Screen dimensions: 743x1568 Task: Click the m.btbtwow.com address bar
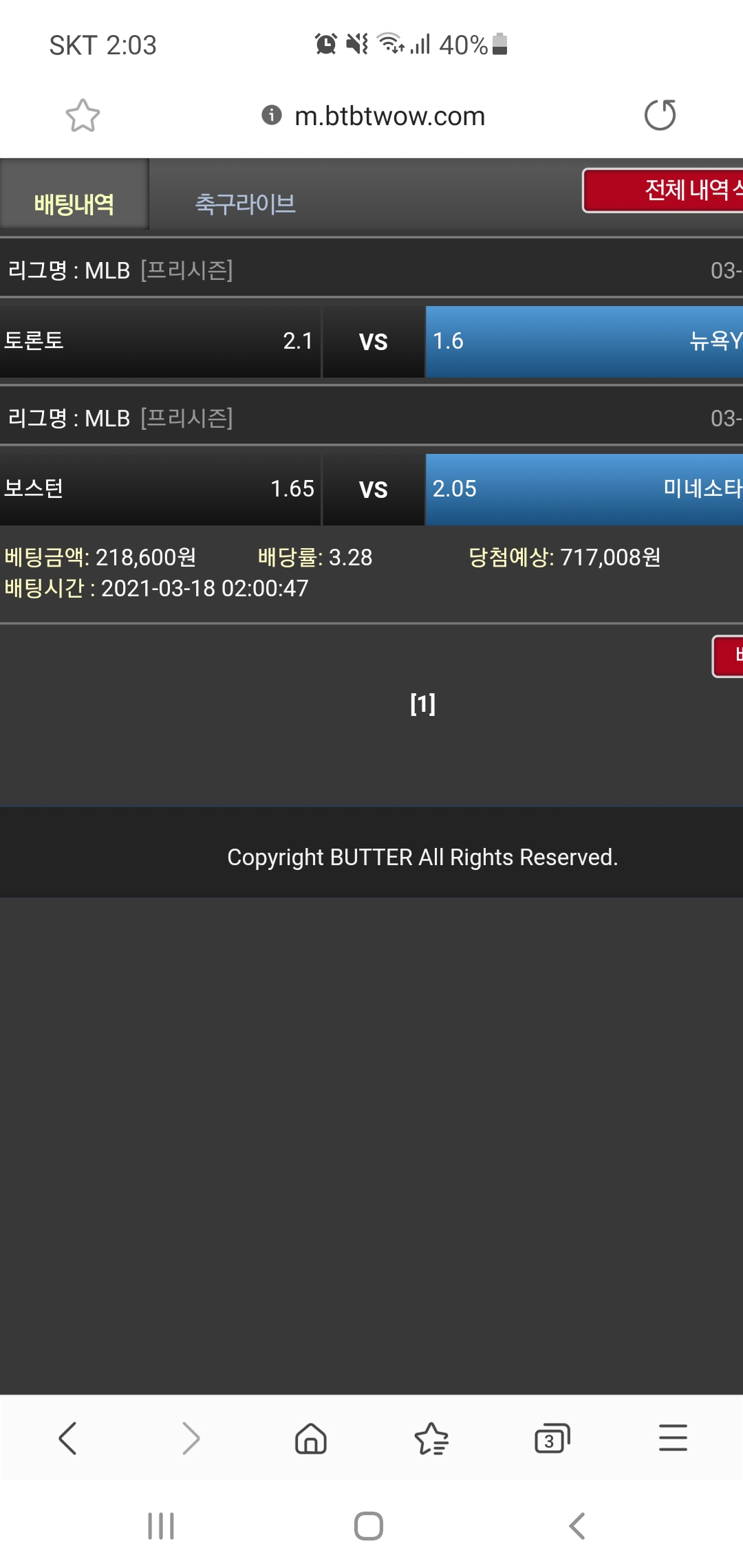[389, 116]
